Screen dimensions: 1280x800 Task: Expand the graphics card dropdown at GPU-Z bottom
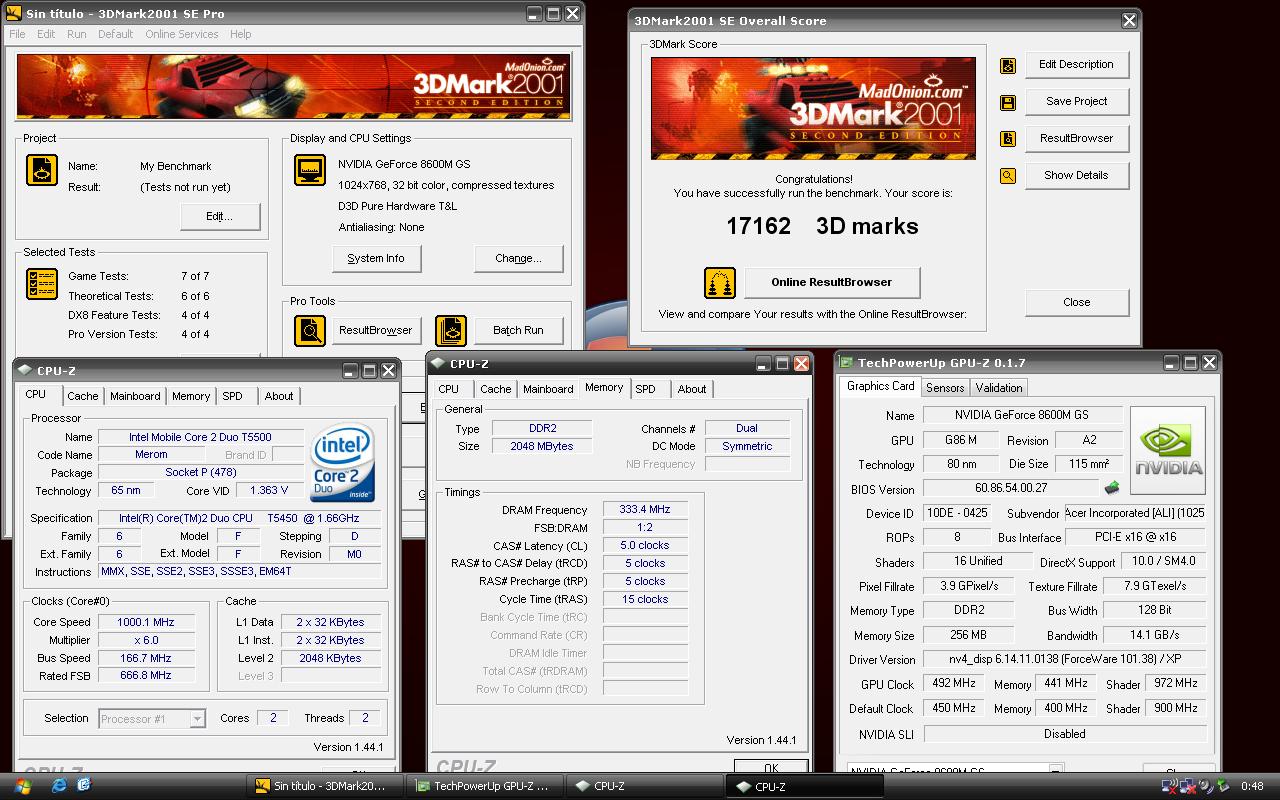coord(1055,770)
